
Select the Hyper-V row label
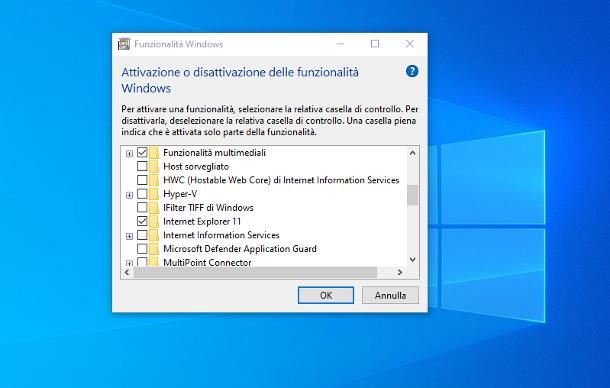coord(180,194)
